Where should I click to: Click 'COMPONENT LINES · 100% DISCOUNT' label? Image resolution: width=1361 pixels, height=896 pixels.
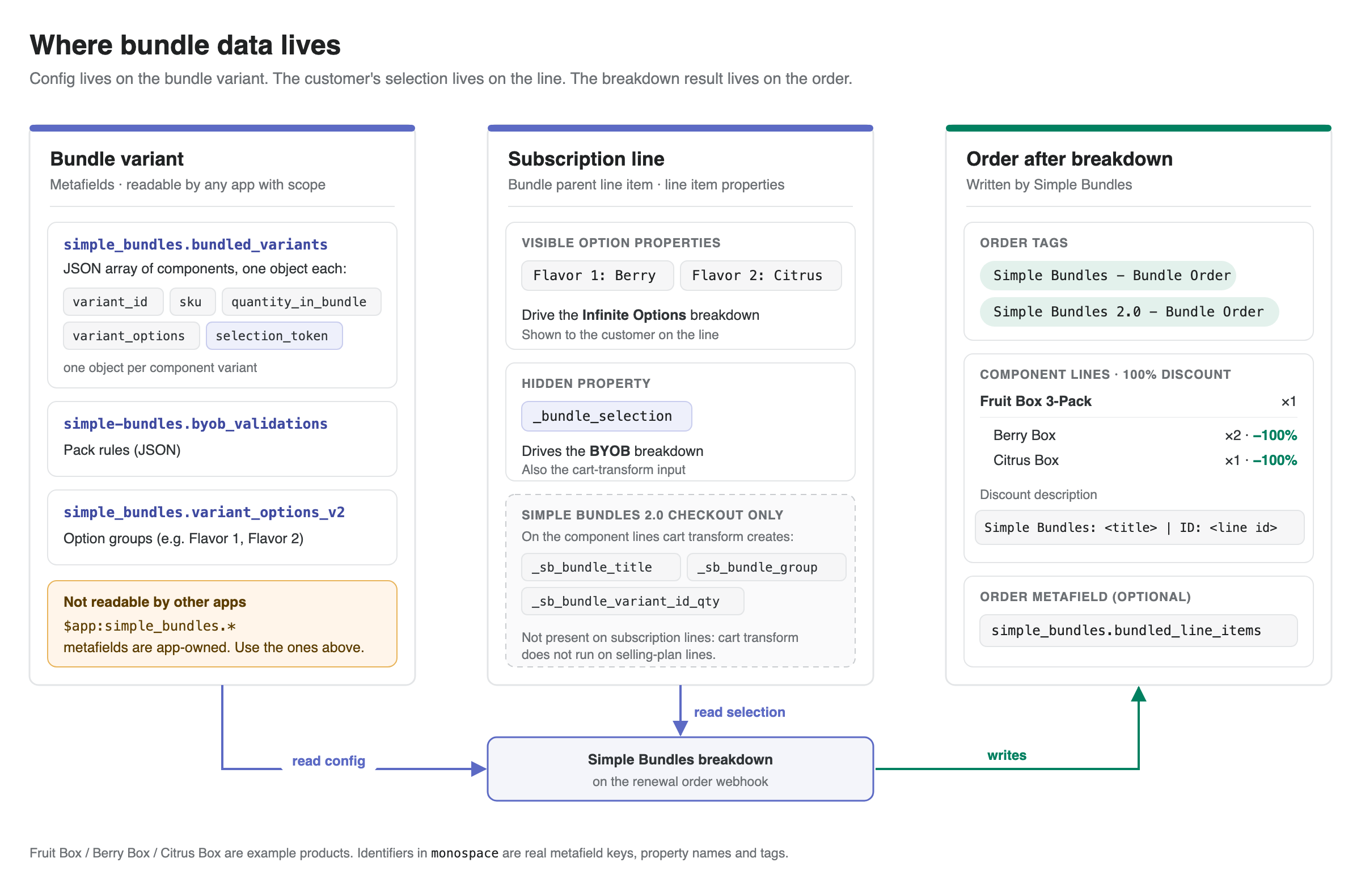(x=1105, y=374)
